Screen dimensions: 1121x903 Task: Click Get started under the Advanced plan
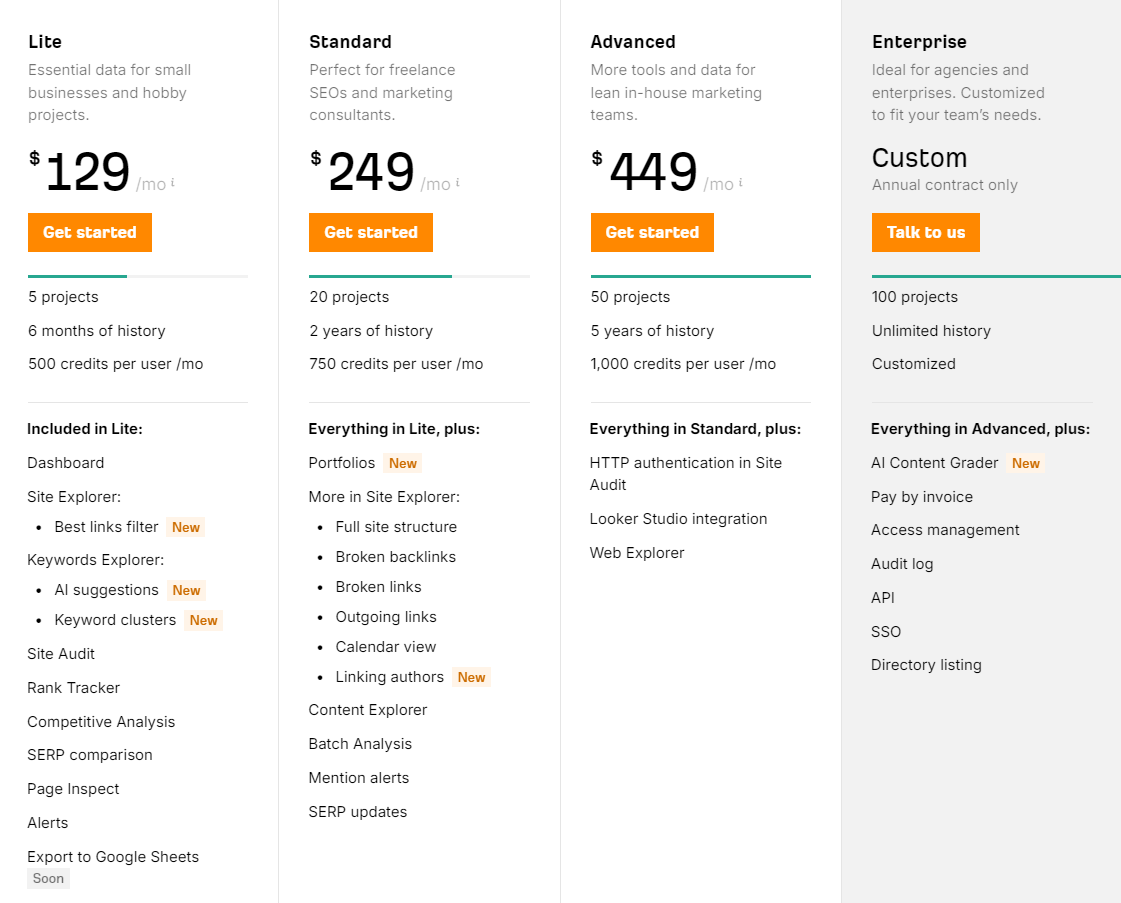click(652, 232)
